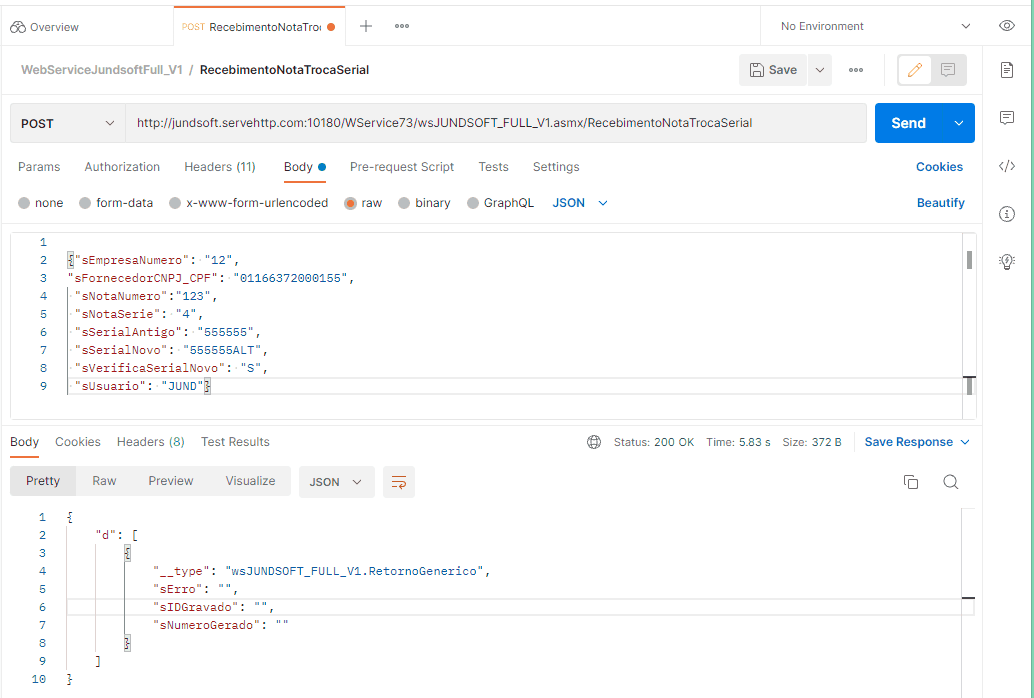Search the response with magnifier icon
Viewport: 1034px width, 698px height.
pos(951,482)
